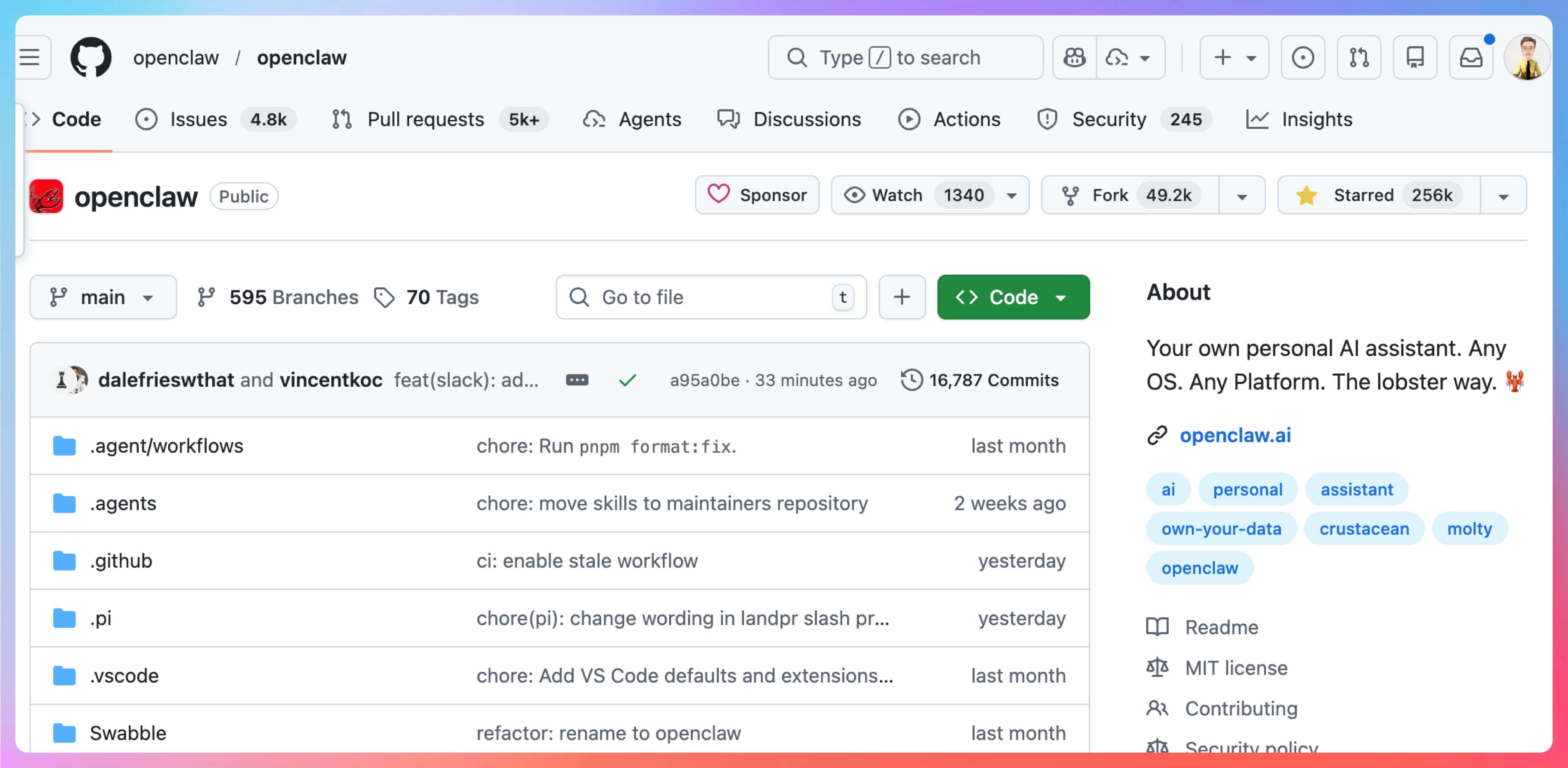Click the Sponsor heart button
This screenshot has width=1568, height=768.
pyautogui.click(x=757, y=196)
